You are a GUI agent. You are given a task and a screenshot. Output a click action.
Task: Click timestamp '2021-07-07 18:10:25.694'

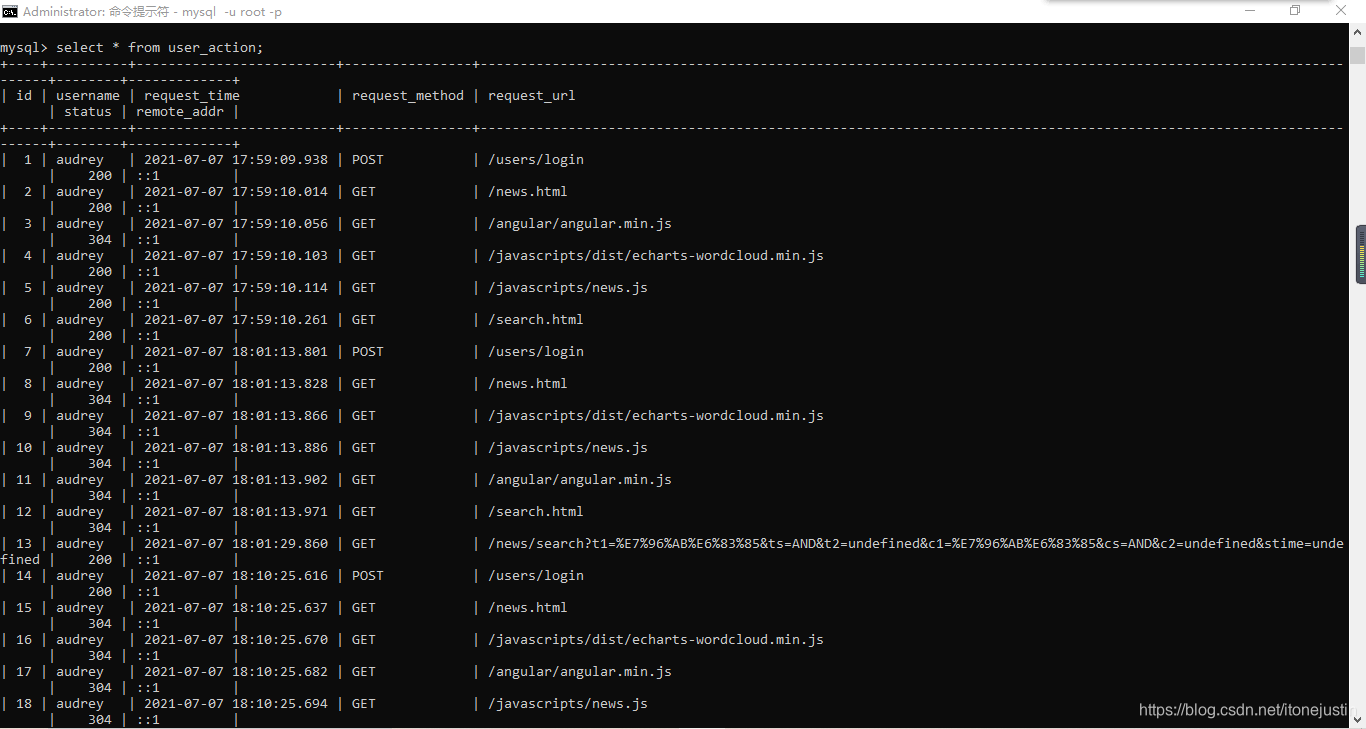pyautogui.click(x=236, y=704)
